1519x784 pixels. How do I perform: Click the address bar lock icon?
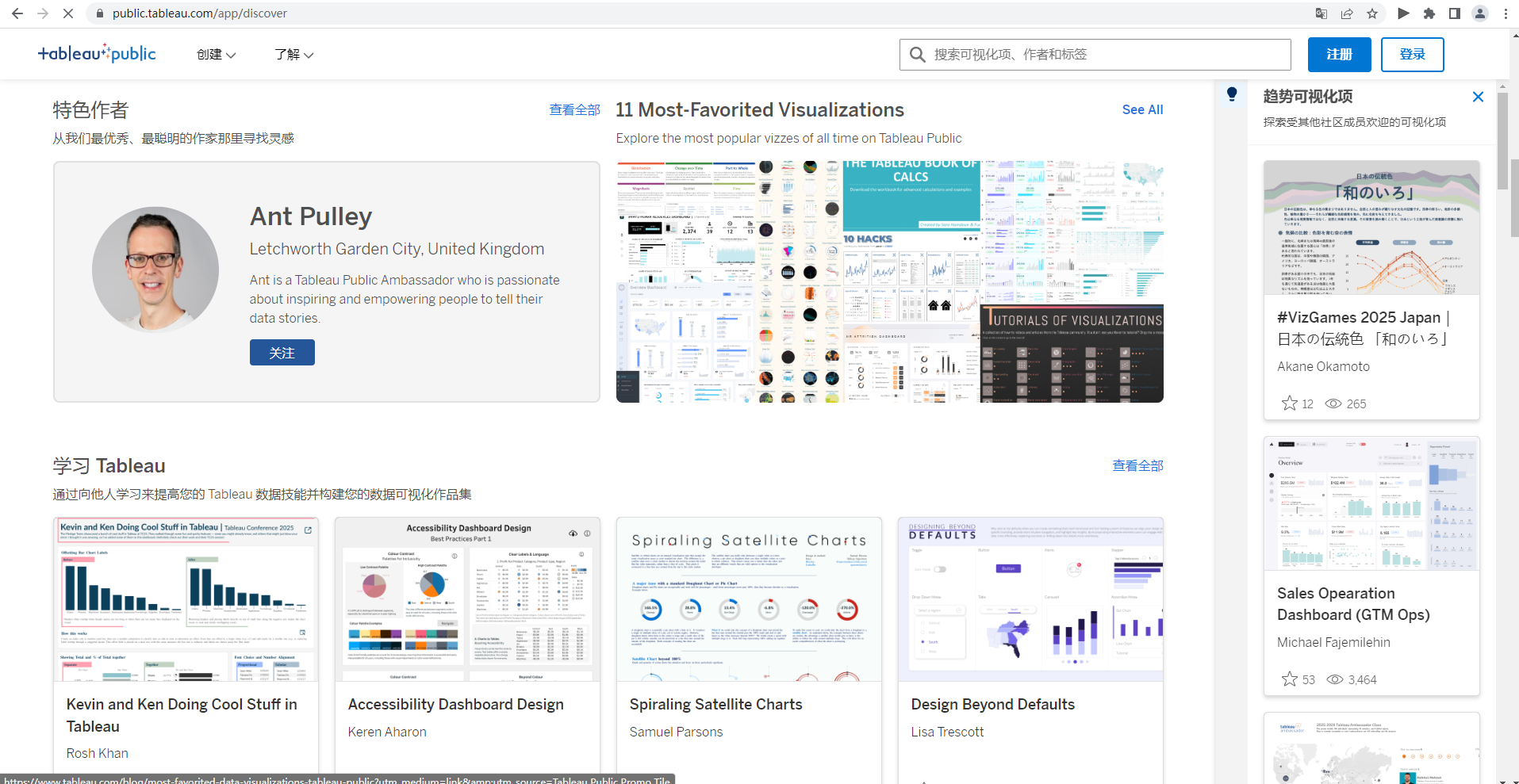[100, 13]
